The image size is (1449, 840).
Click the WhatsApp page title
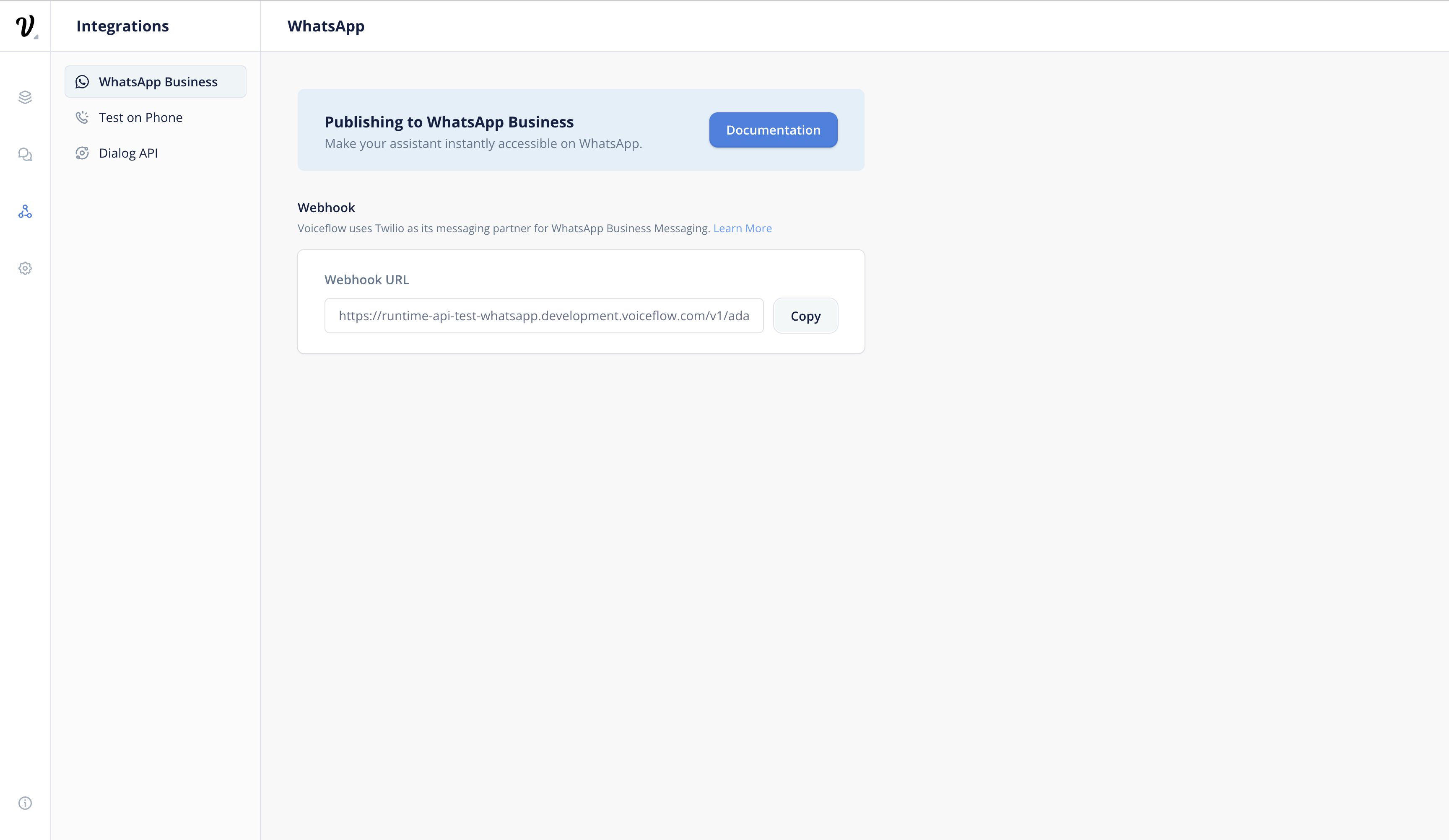click(x=325, y=26)
